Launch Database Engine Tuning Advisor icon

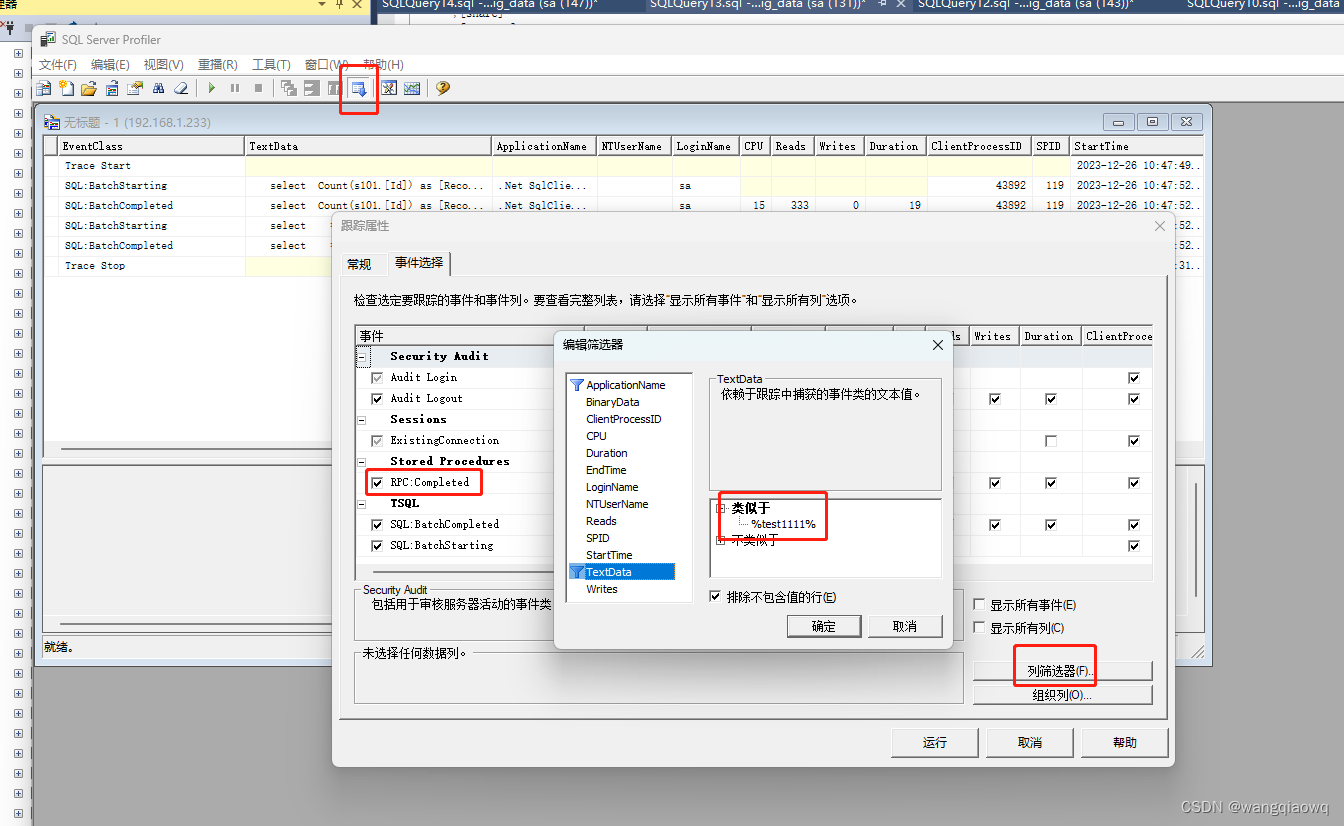(x=388, y=88)
